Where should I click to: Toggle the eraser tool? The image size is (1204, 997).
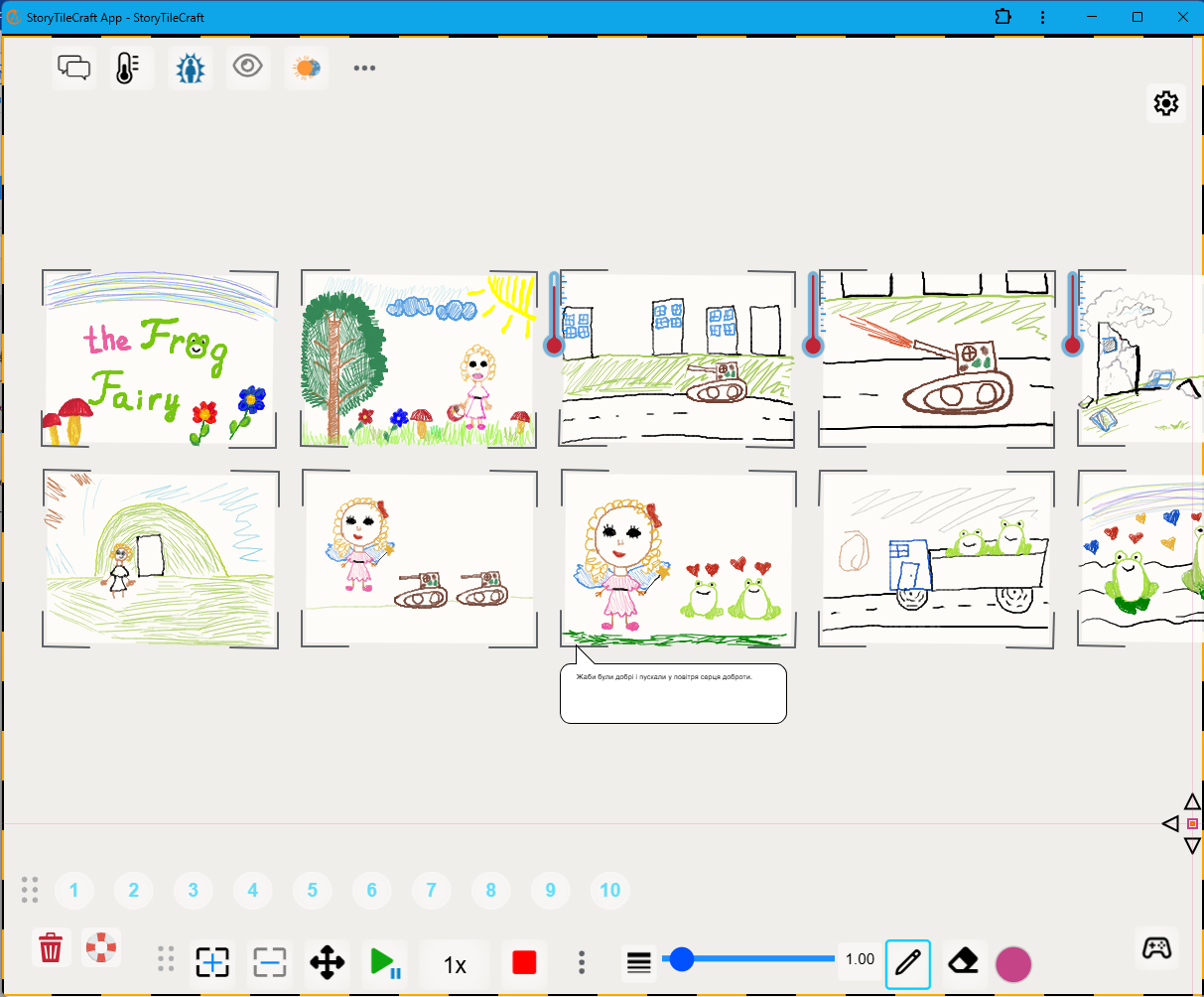964,961
